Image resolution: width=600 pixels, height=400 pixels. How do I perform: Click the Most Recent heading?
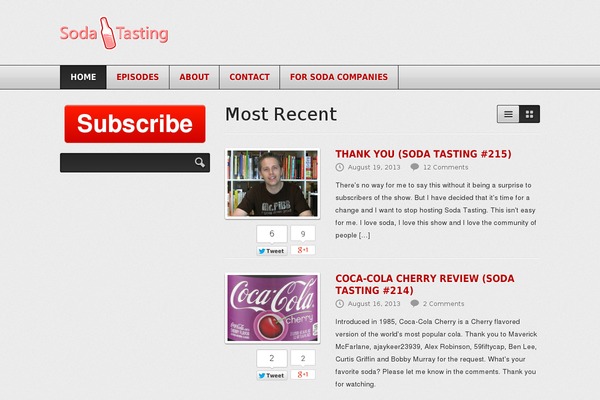(281, 114)
